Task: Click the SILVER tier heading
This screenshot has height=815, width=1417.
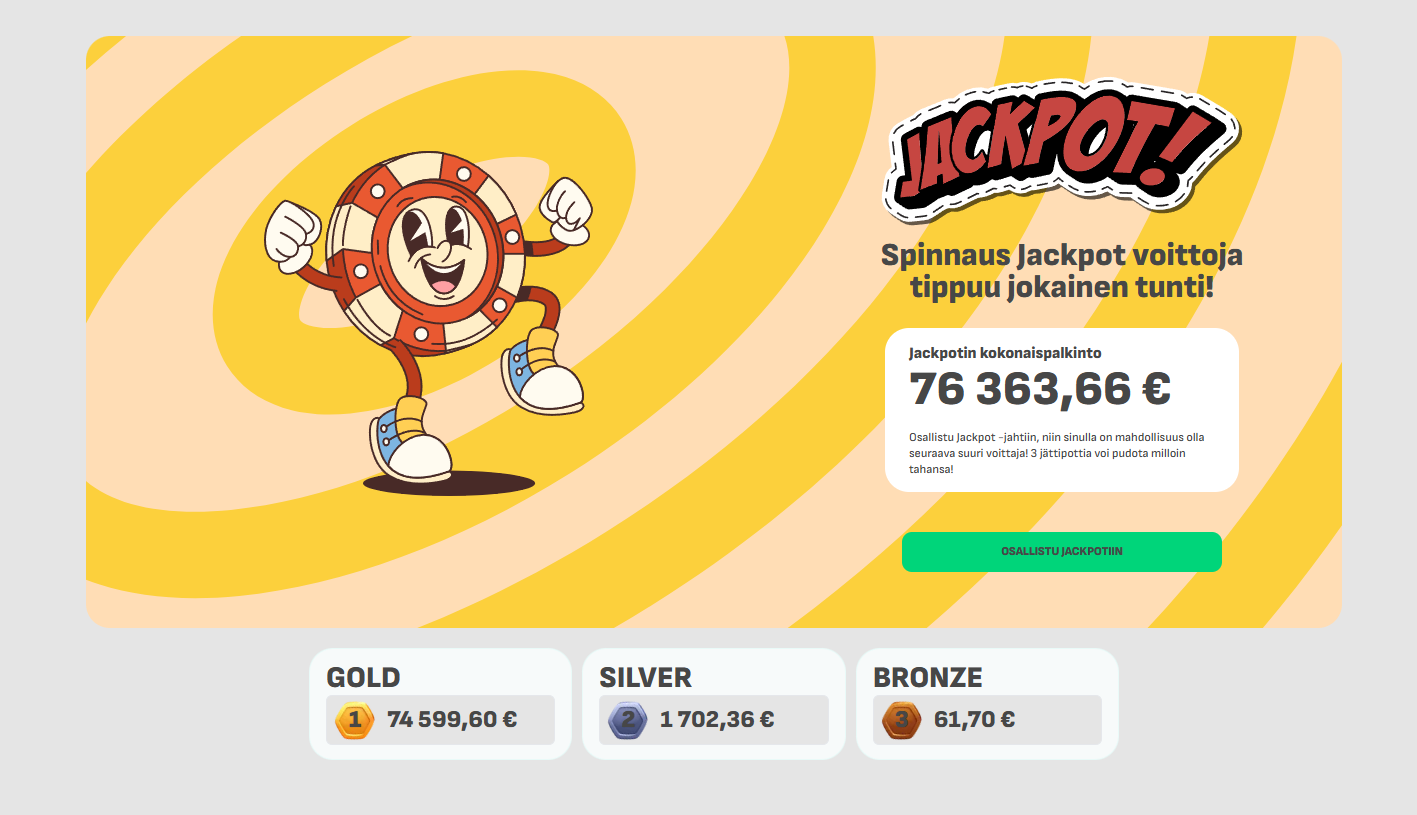Action: pyautogui.click(x=644, y=677)
